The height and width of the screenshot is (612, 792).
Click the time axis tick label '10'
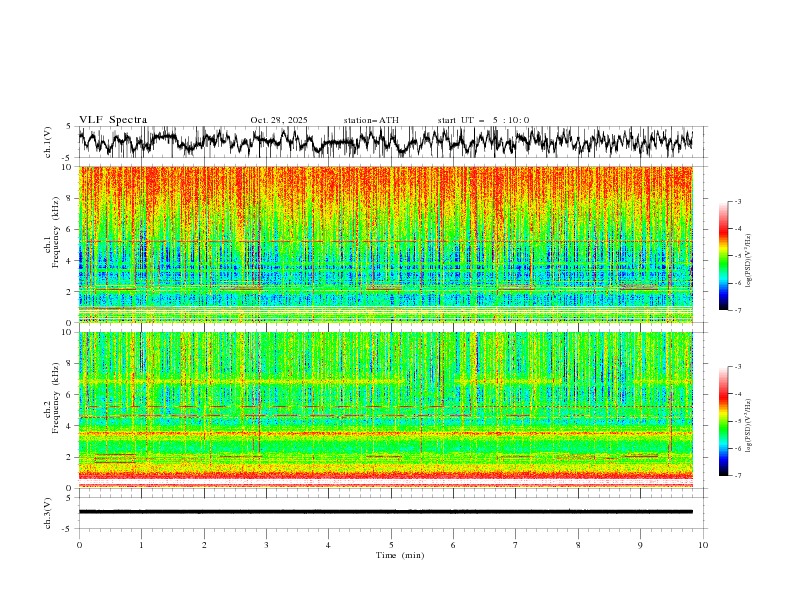pyautogui.click(x=703, y=545)
